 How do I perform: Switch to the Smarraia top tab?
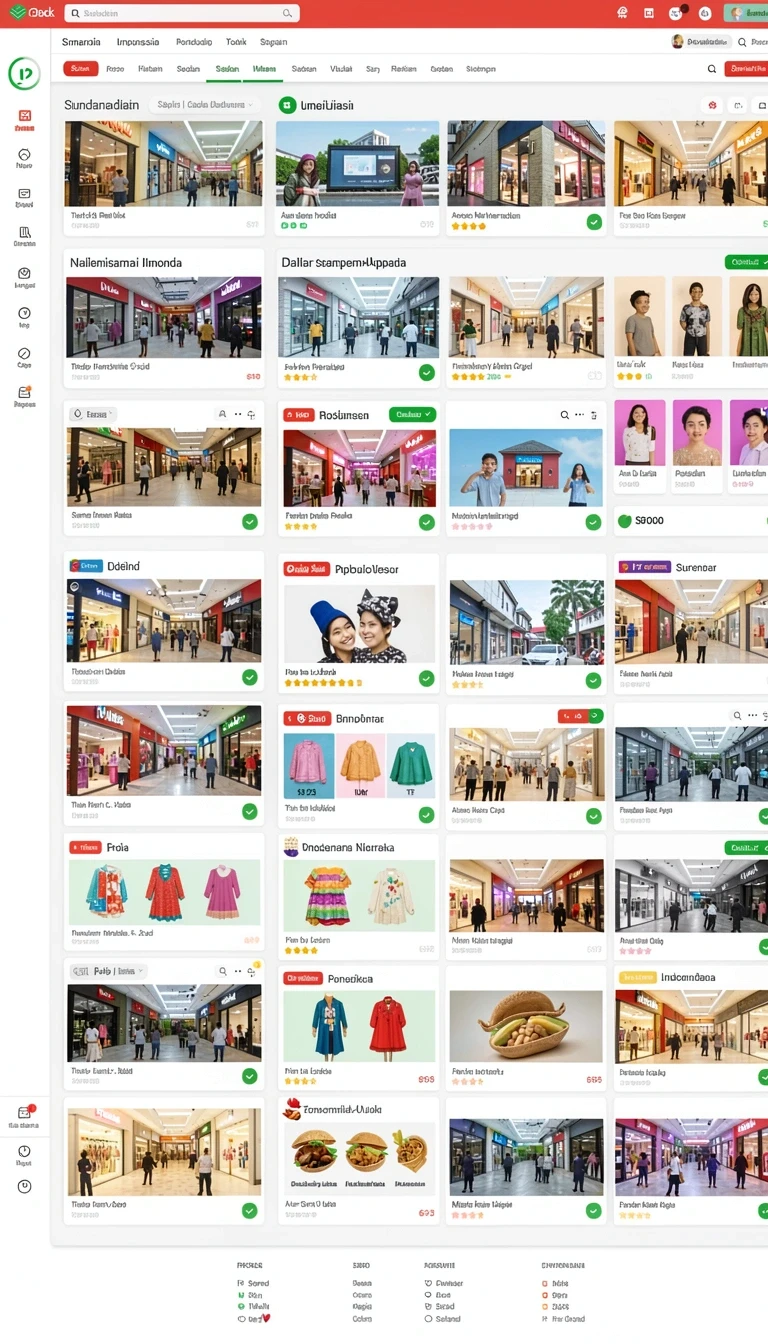[81, 42]
